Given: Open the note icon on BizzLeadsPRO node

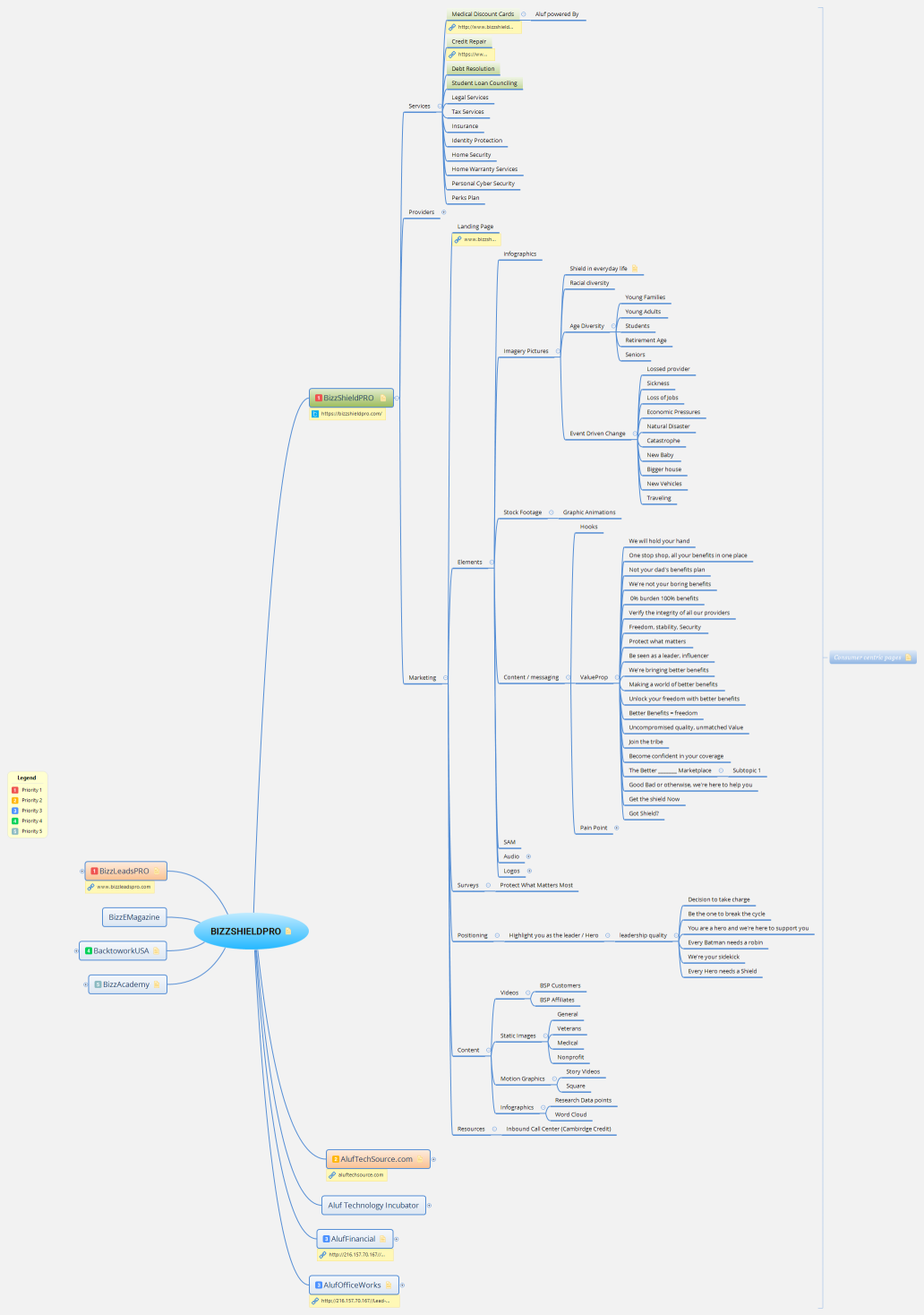Looking at the screenshot, I should 157,872.
